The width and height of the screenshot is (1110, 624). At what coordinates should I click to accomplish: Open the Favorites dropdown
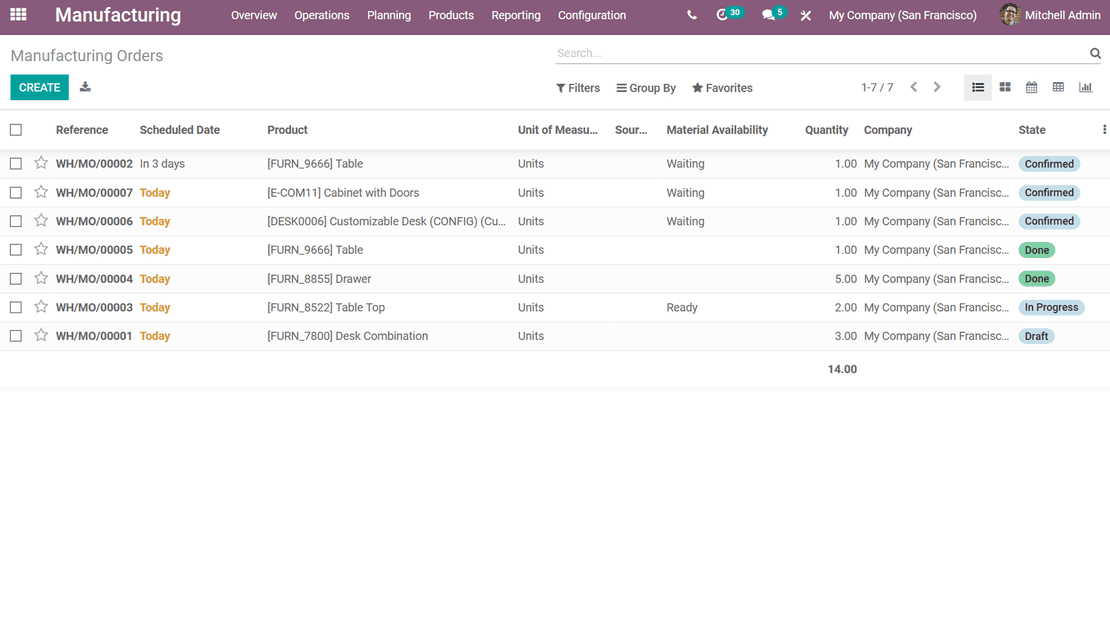[722, 88]
